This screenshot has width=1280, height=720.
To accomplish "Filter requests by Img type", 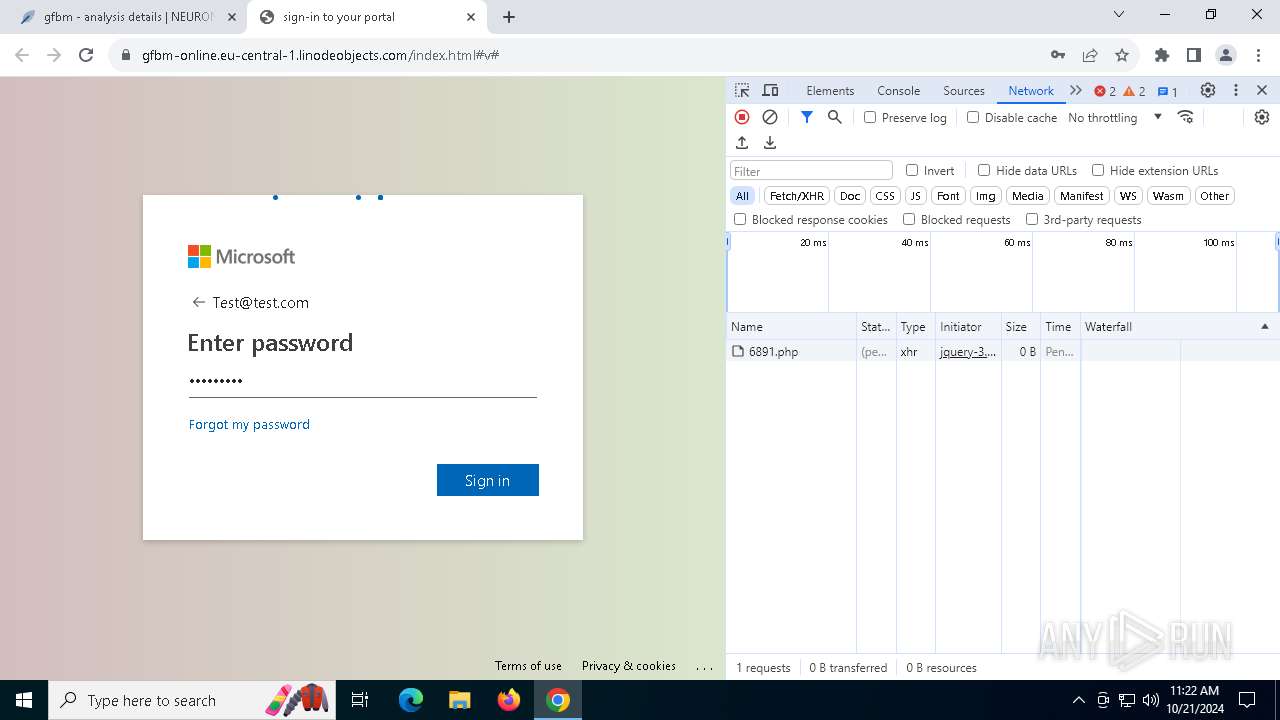I will 986,196.
